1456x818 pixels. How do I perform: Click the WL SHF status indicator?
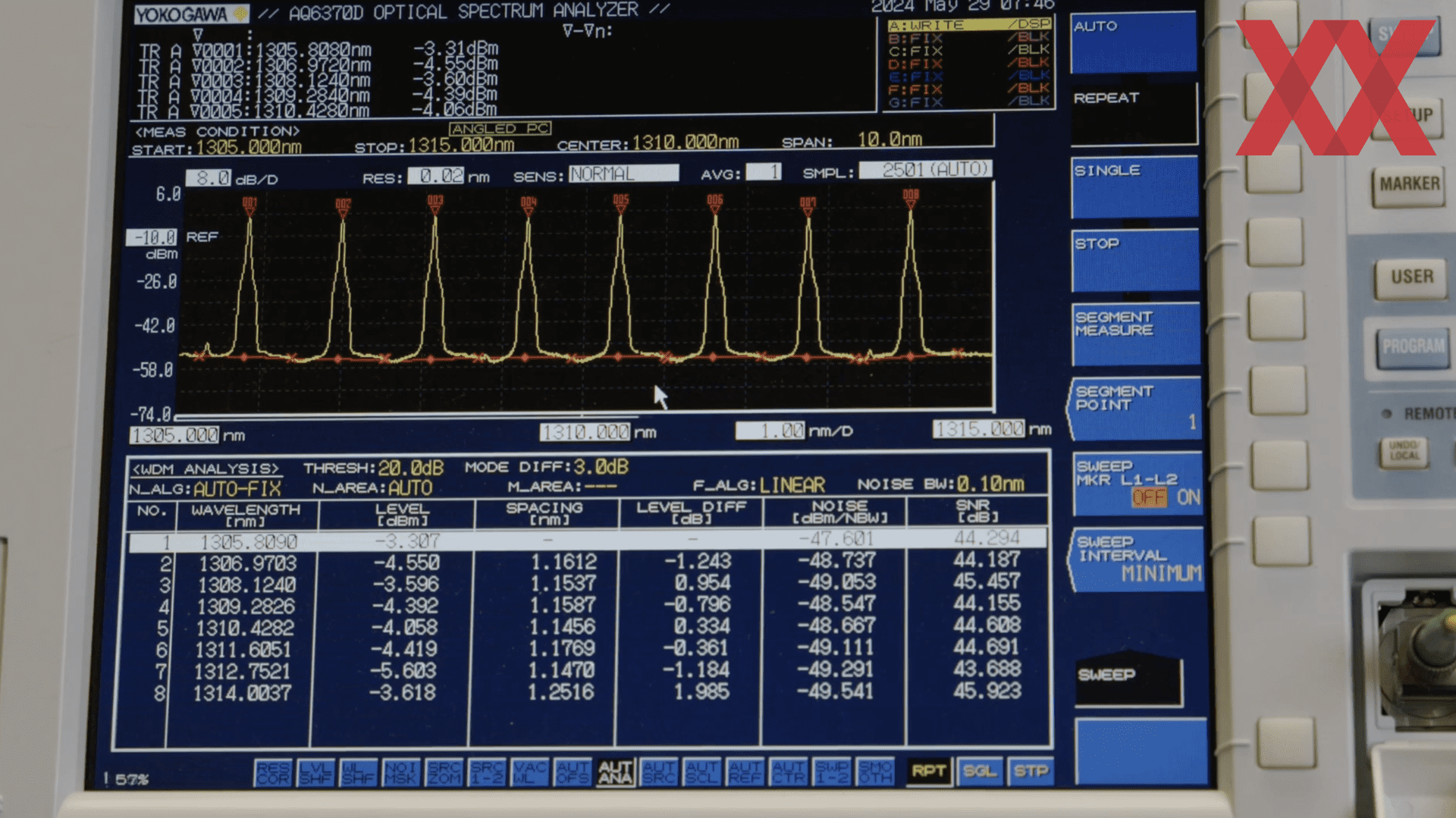[x=359, y=773]
